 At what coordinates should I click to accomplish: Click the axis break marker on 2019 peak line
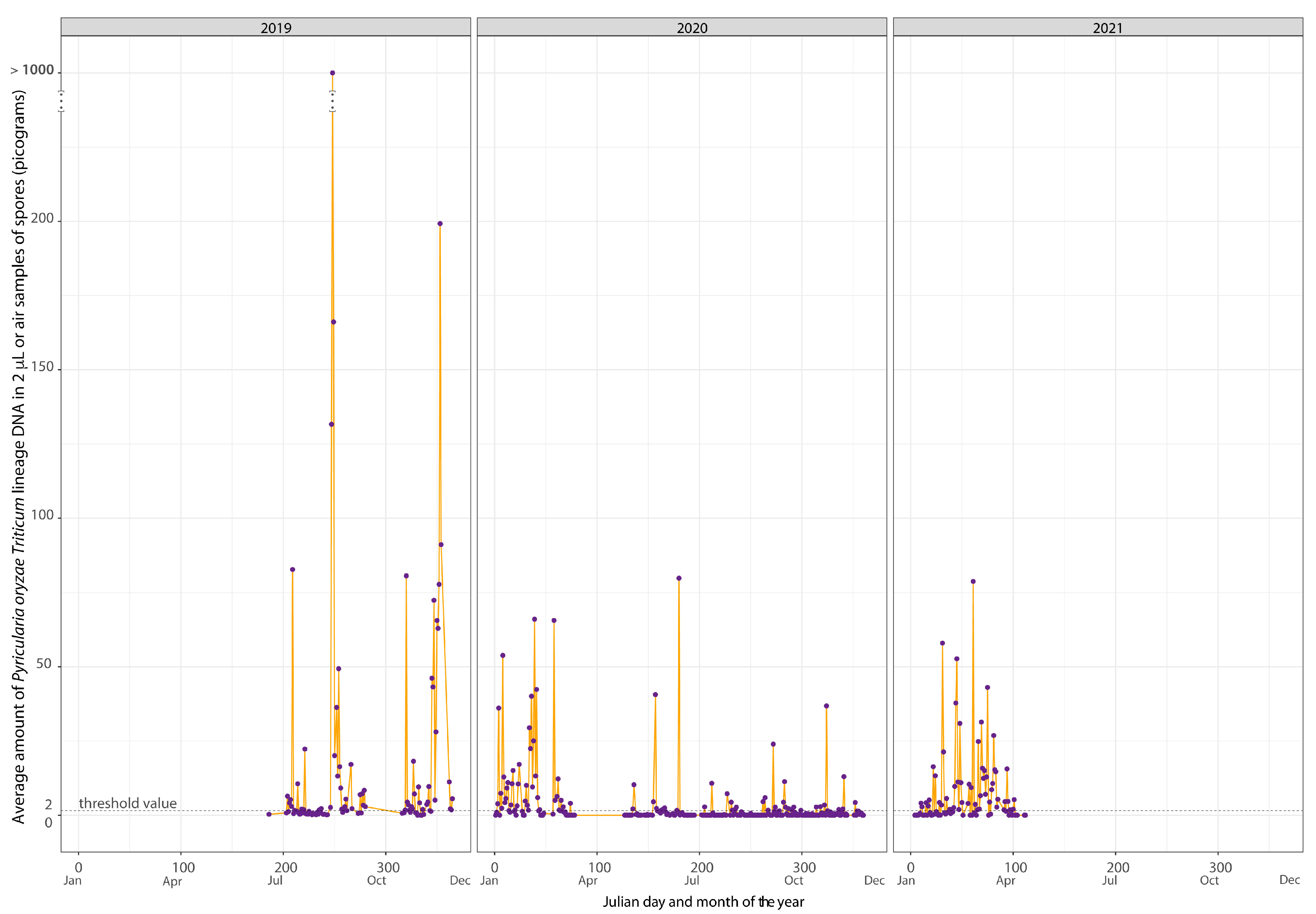pyautogui.click(x=332, y=101)
